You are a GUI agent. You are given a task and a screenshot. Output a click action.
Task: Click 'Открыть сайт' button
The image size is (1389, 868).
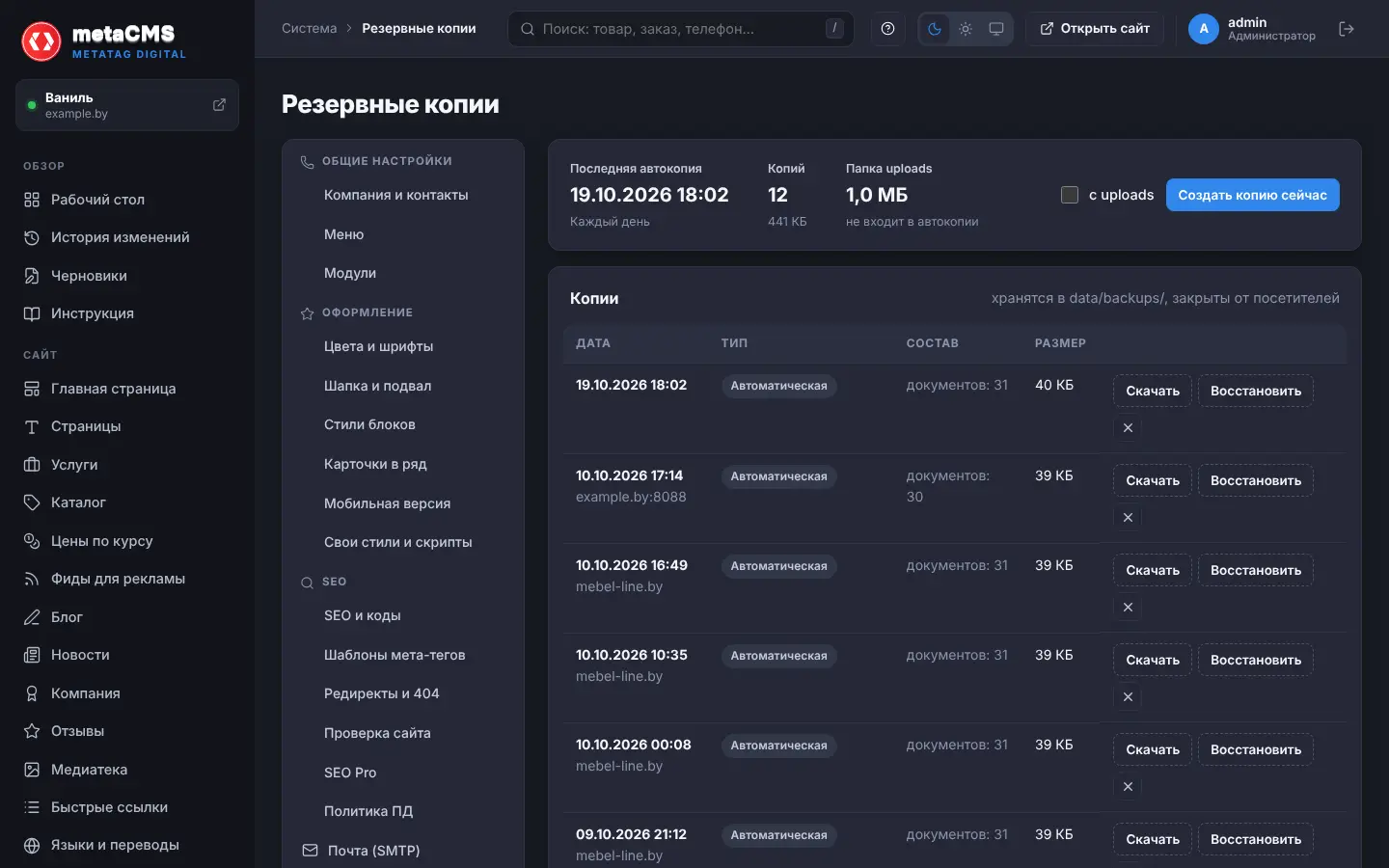[1094, 29]
